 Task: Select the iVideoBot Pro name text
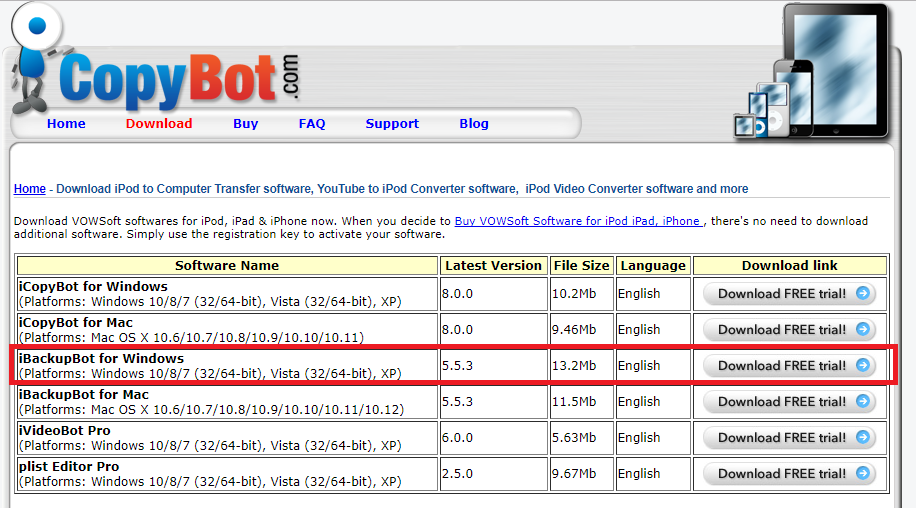(65, 431)
